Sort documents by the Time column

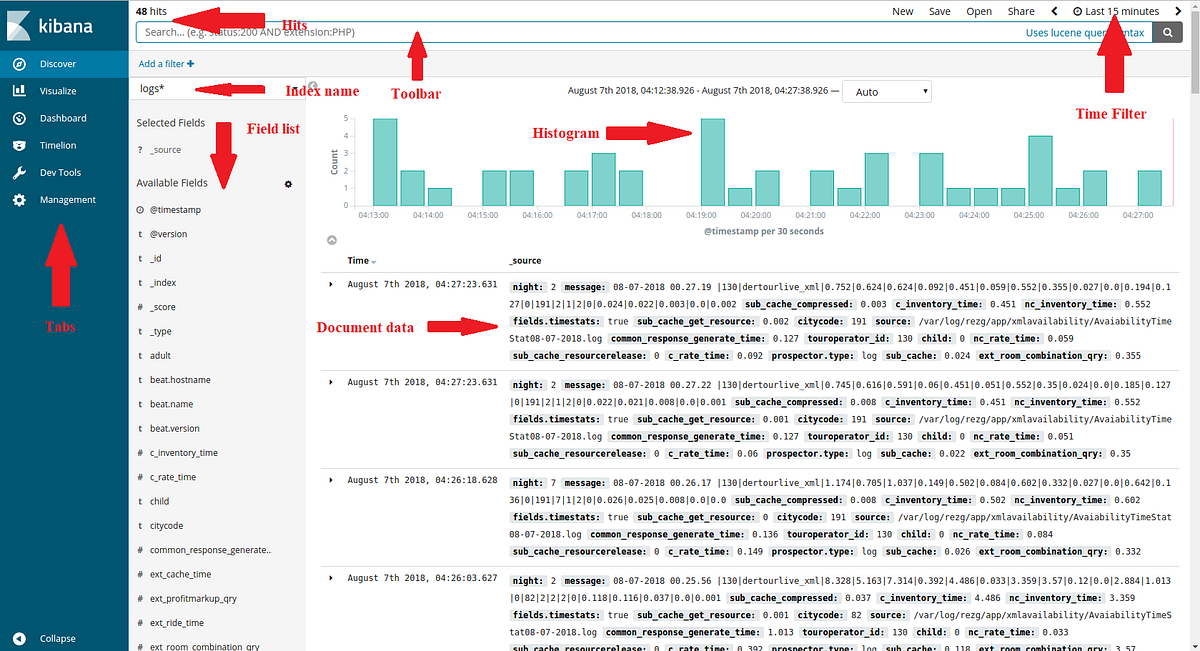pos(360,260)
